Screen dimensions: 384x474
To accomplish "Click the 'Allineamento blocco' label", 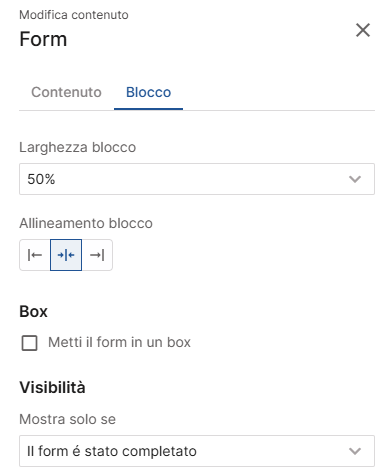I will [86, 223].
